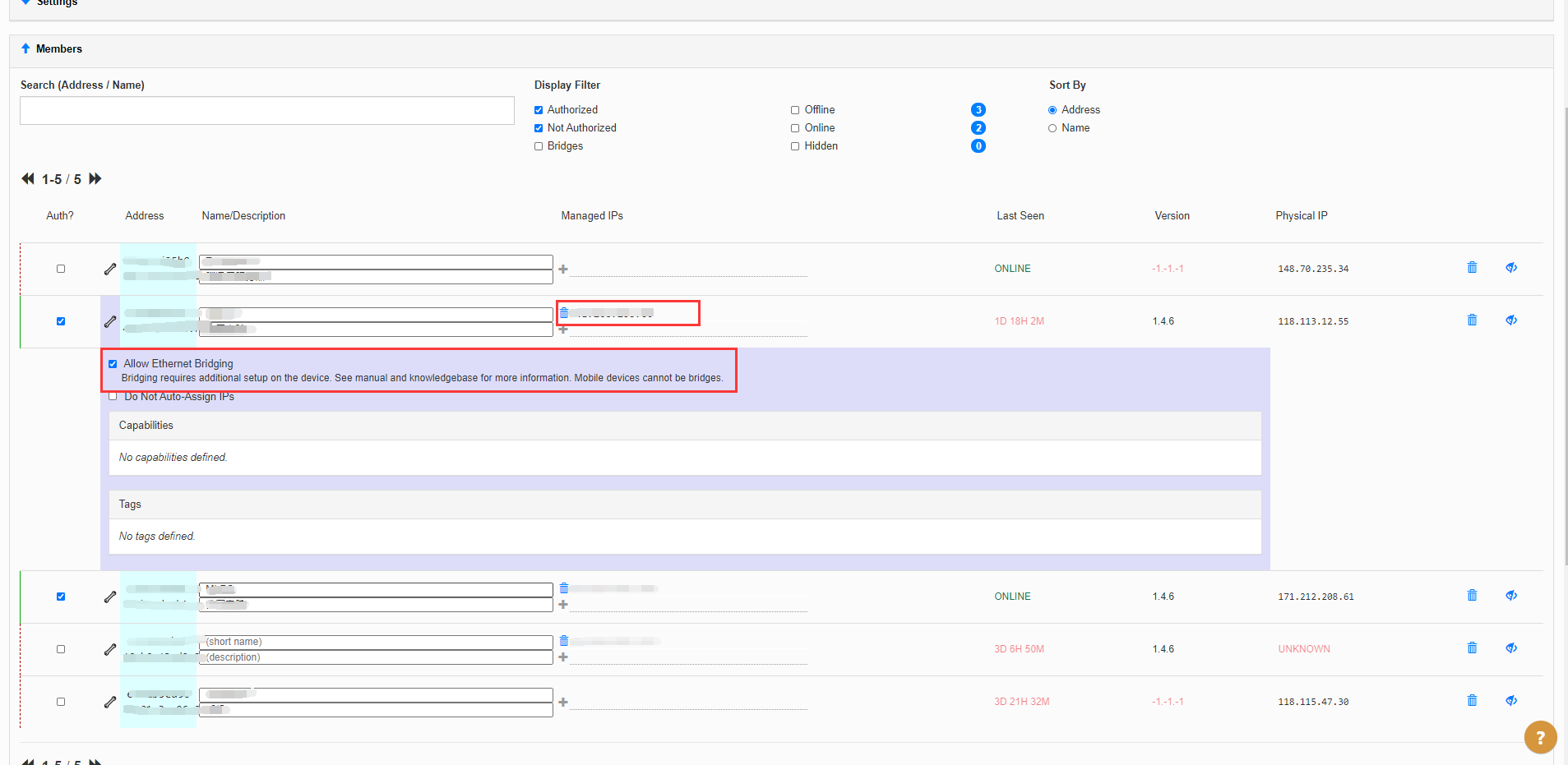The width and height of the screenshot is (1568, 765).
Task: Click short name field of UNKNOWN member
Action: pos(376,642)
